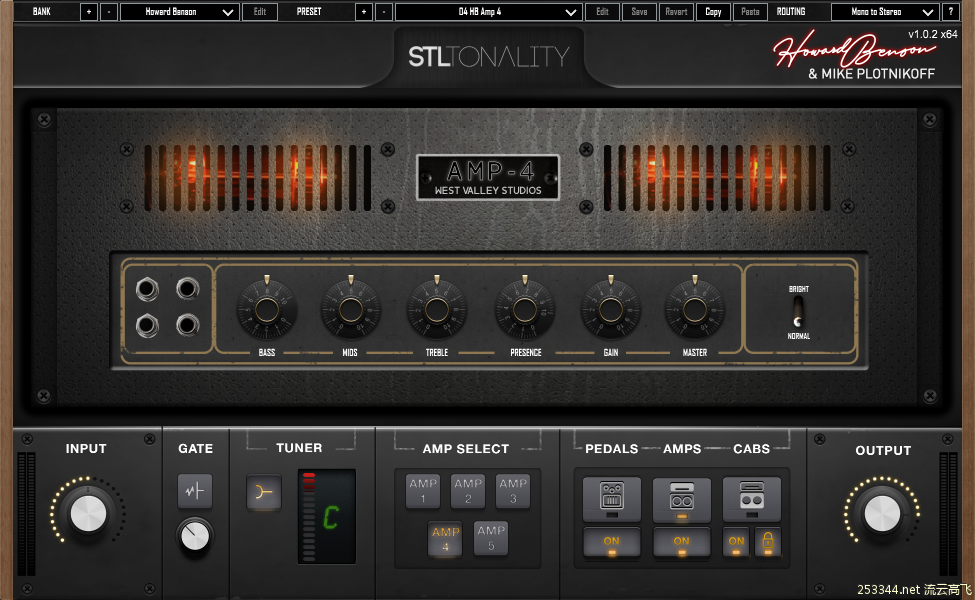Toggle the tuner fork button

click(263, 492)
